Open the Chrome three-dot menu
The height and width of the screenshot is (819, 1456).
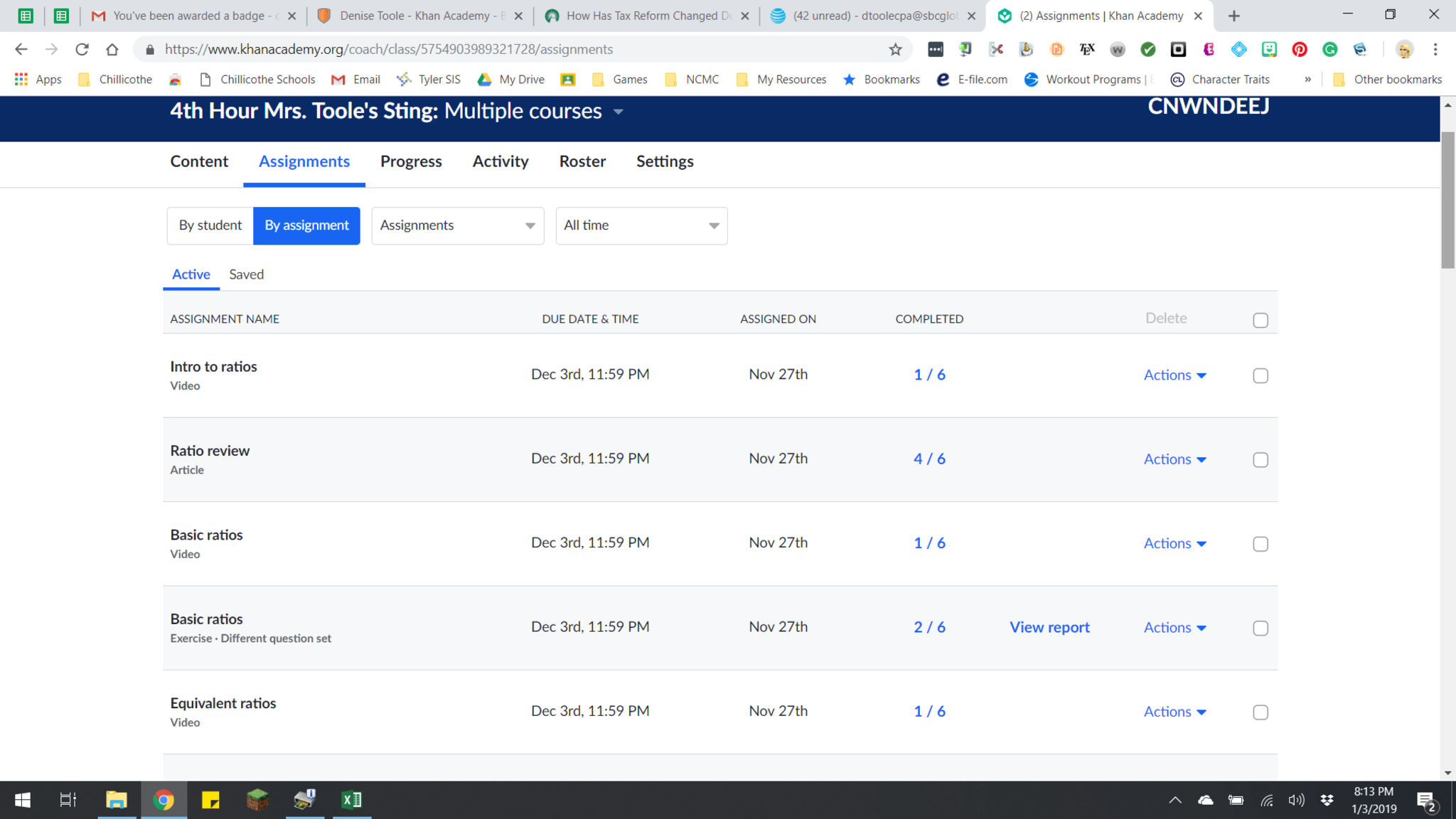(1435, 49)
